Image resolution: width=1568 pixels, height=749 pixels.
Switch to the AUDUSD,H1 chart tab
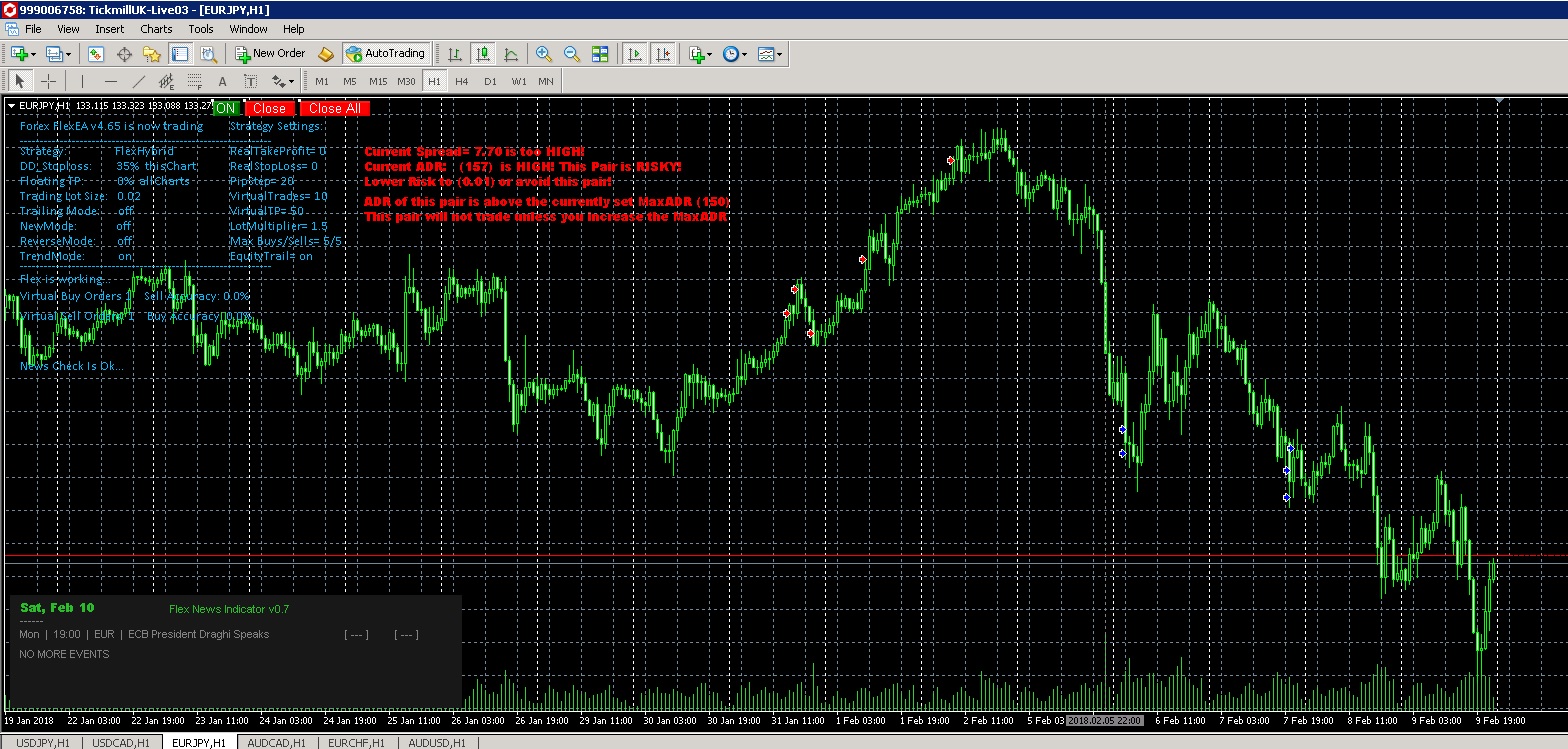coord(438,743)
